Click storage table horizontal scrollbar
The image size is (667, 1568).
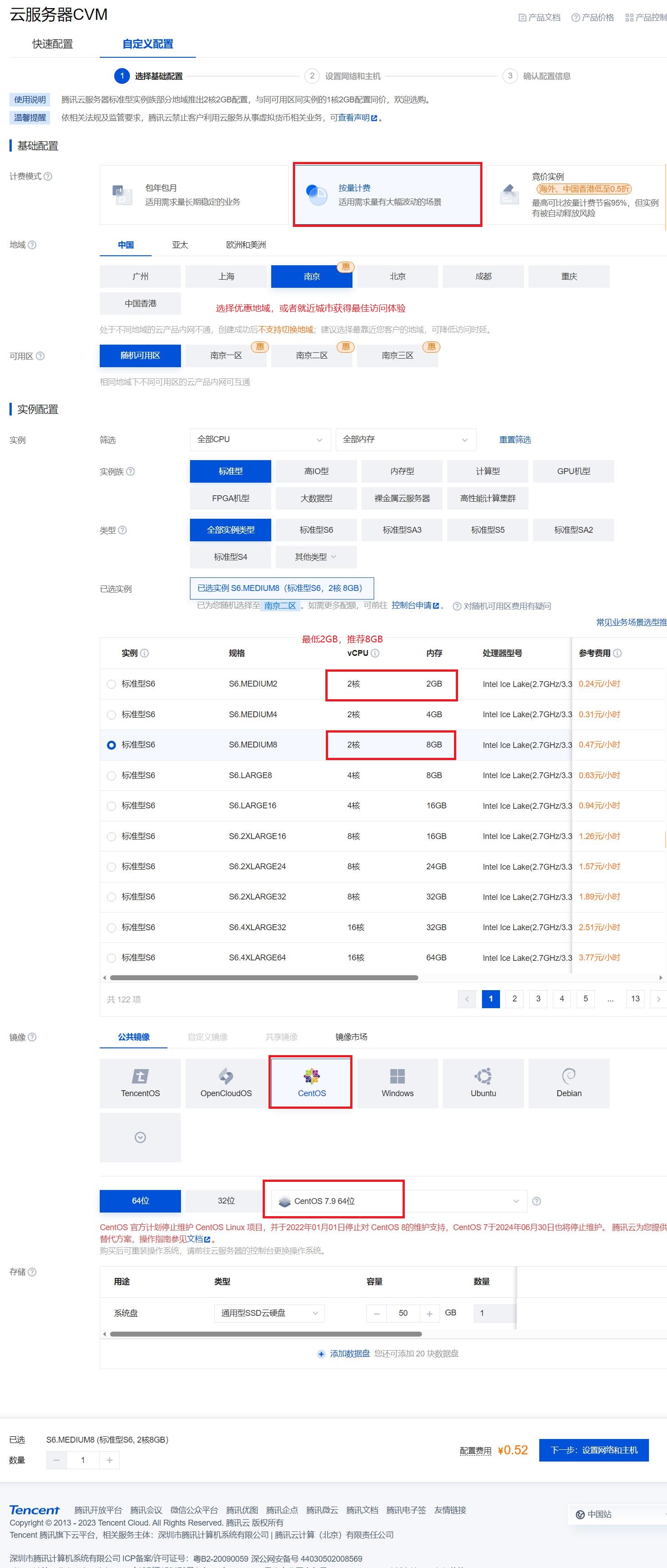[x=266, y=1334]
